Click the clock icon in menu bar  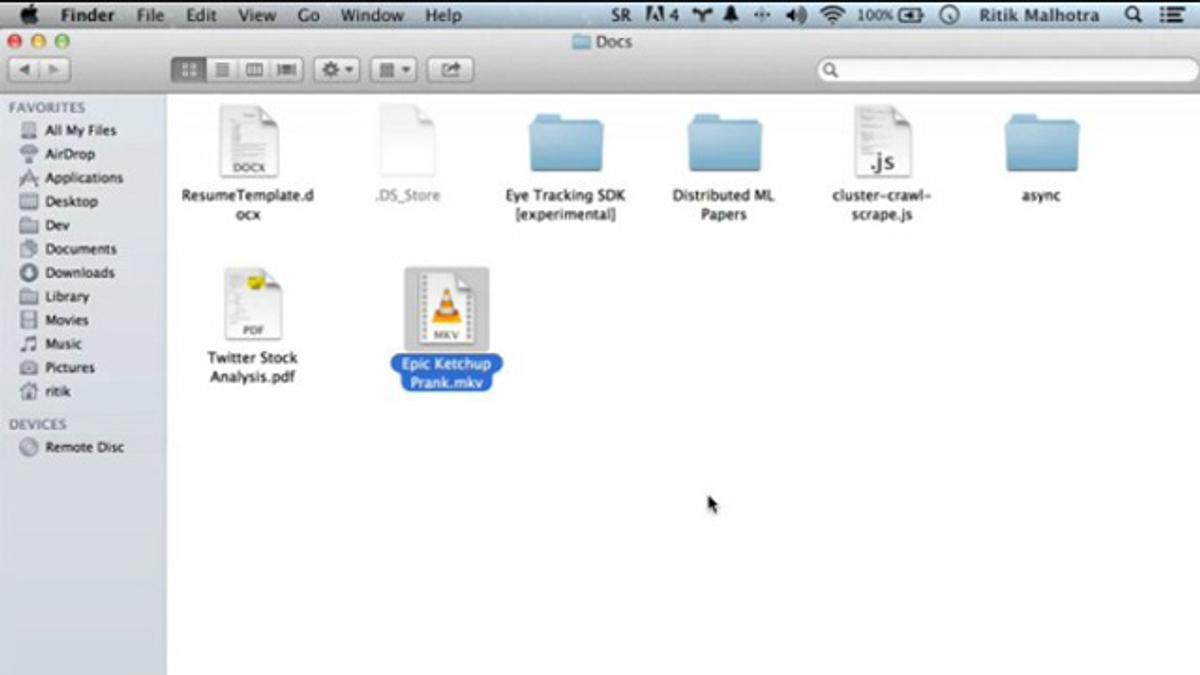pos(950,15)
